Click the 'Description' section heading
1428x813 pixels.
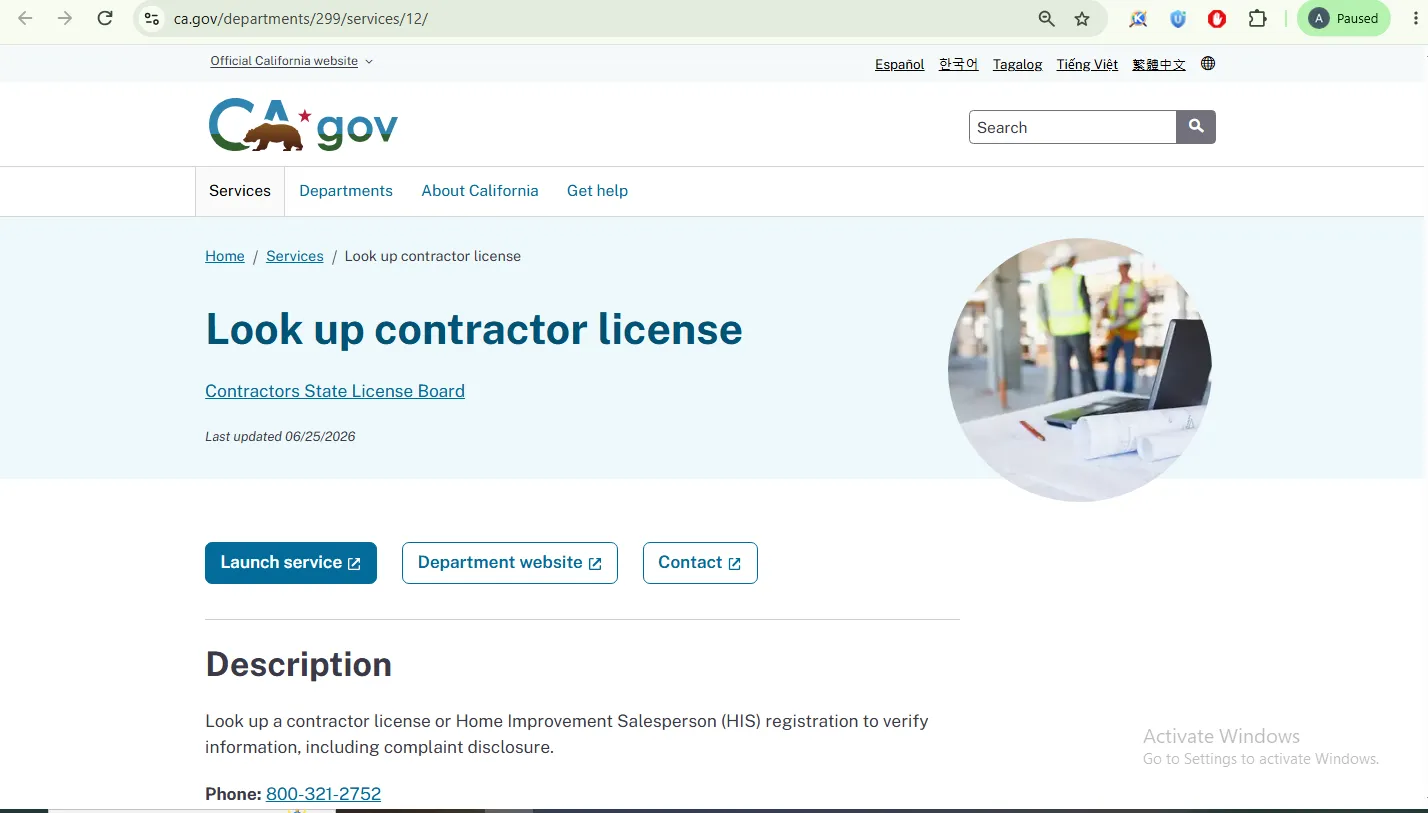[x=299, y=664]
